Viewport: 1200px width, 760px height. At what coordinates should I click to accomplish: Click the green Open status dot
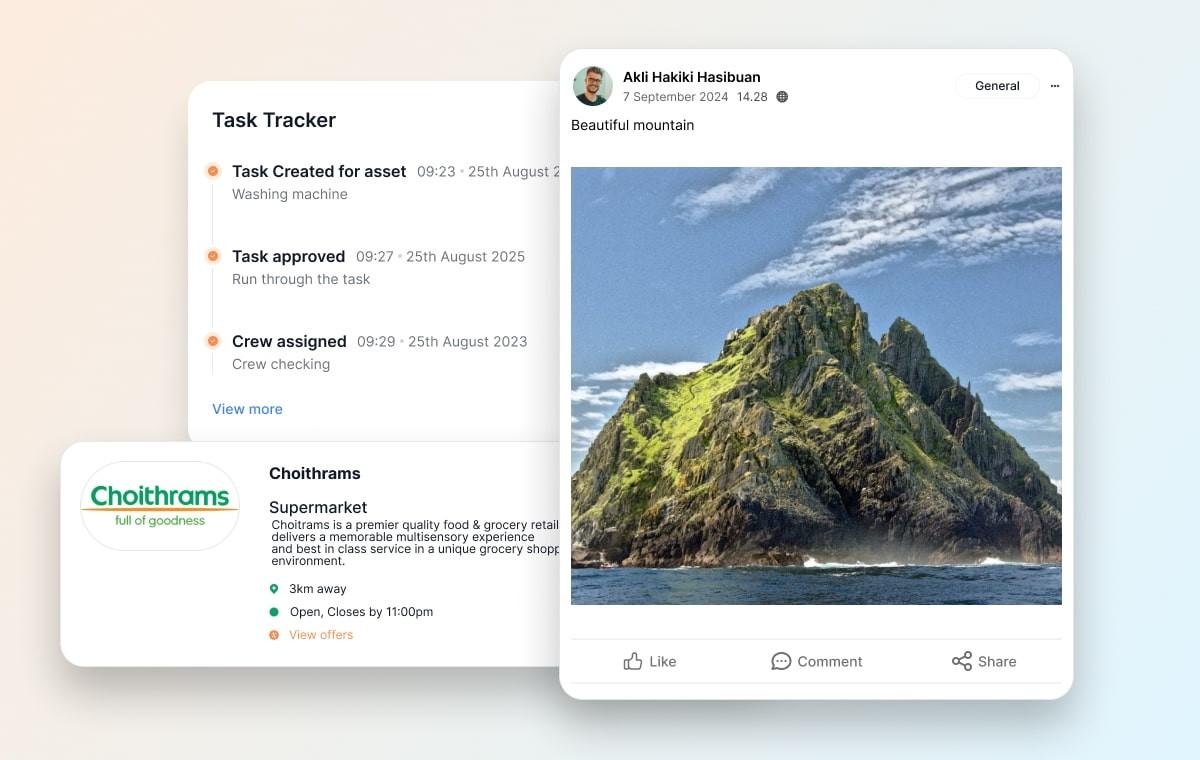pyautogui.click(x=274, y=612)
